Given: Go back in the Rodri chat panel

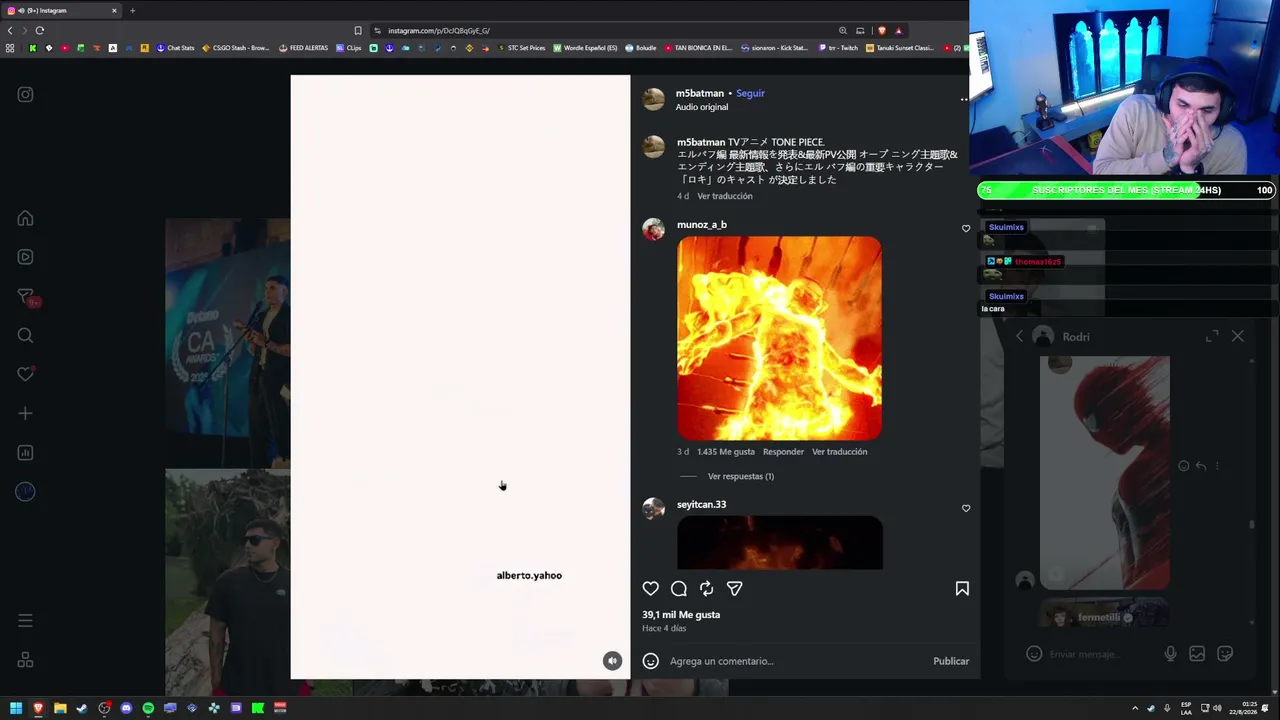Looking at the screenshot, I should tap(1019, 337).
